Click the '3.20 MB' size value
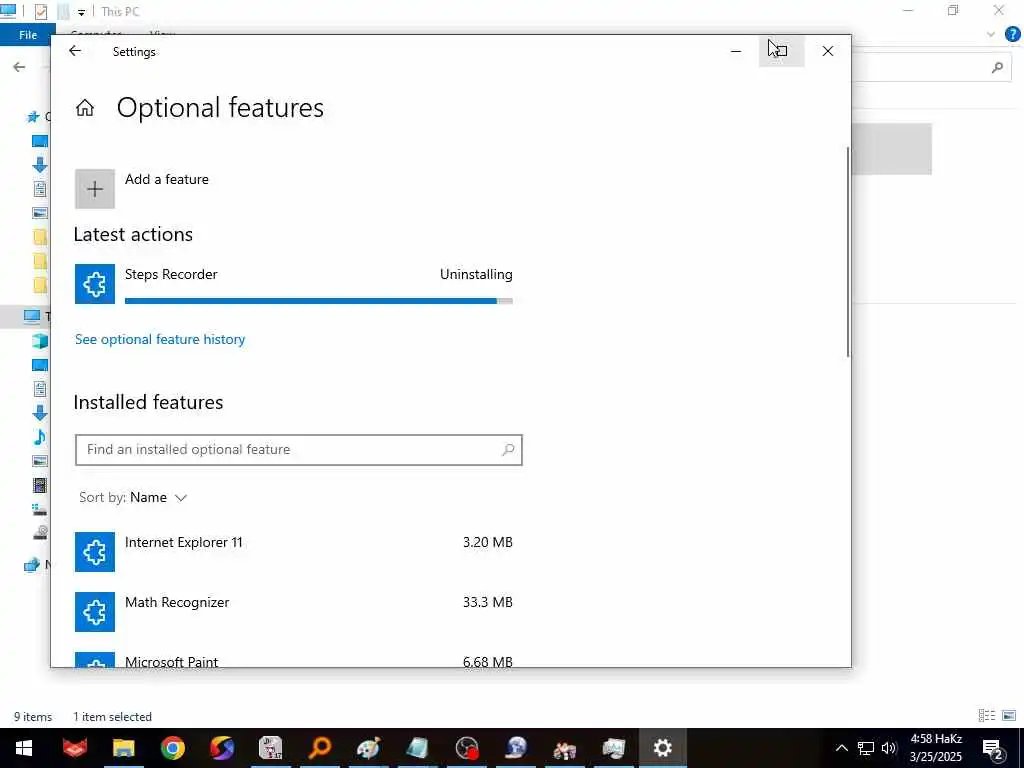Viewport: 1024px width, 768px height. (488, 542)
